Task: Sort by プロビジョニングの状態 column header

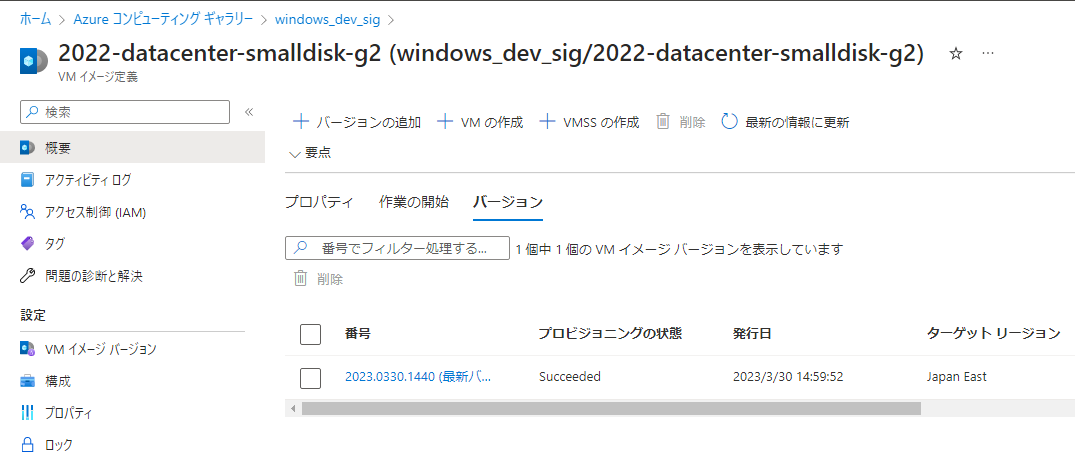Action: (x=610, y=334)
